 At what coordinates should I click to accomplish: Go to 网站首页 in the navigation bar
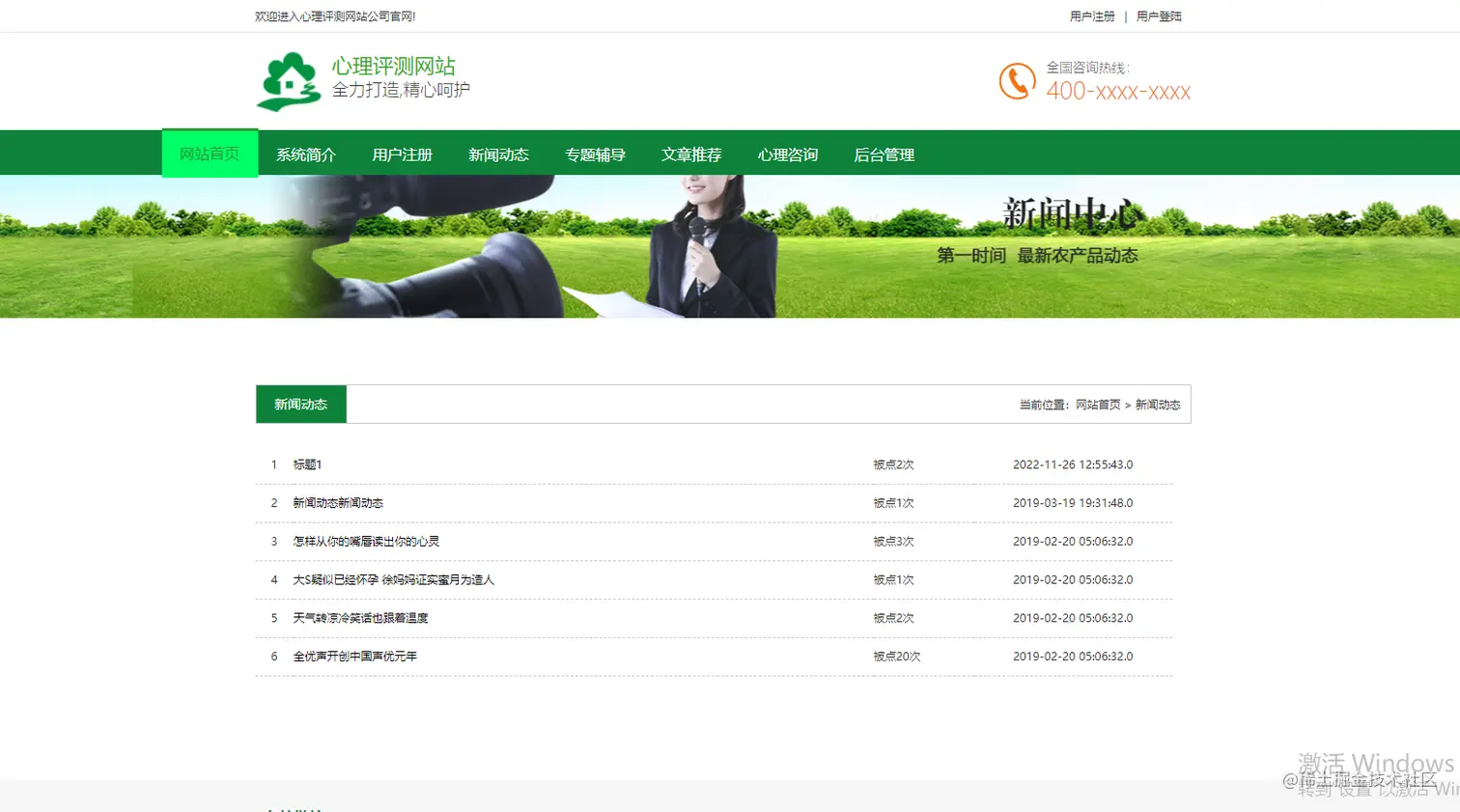click(x=210, y=154)
